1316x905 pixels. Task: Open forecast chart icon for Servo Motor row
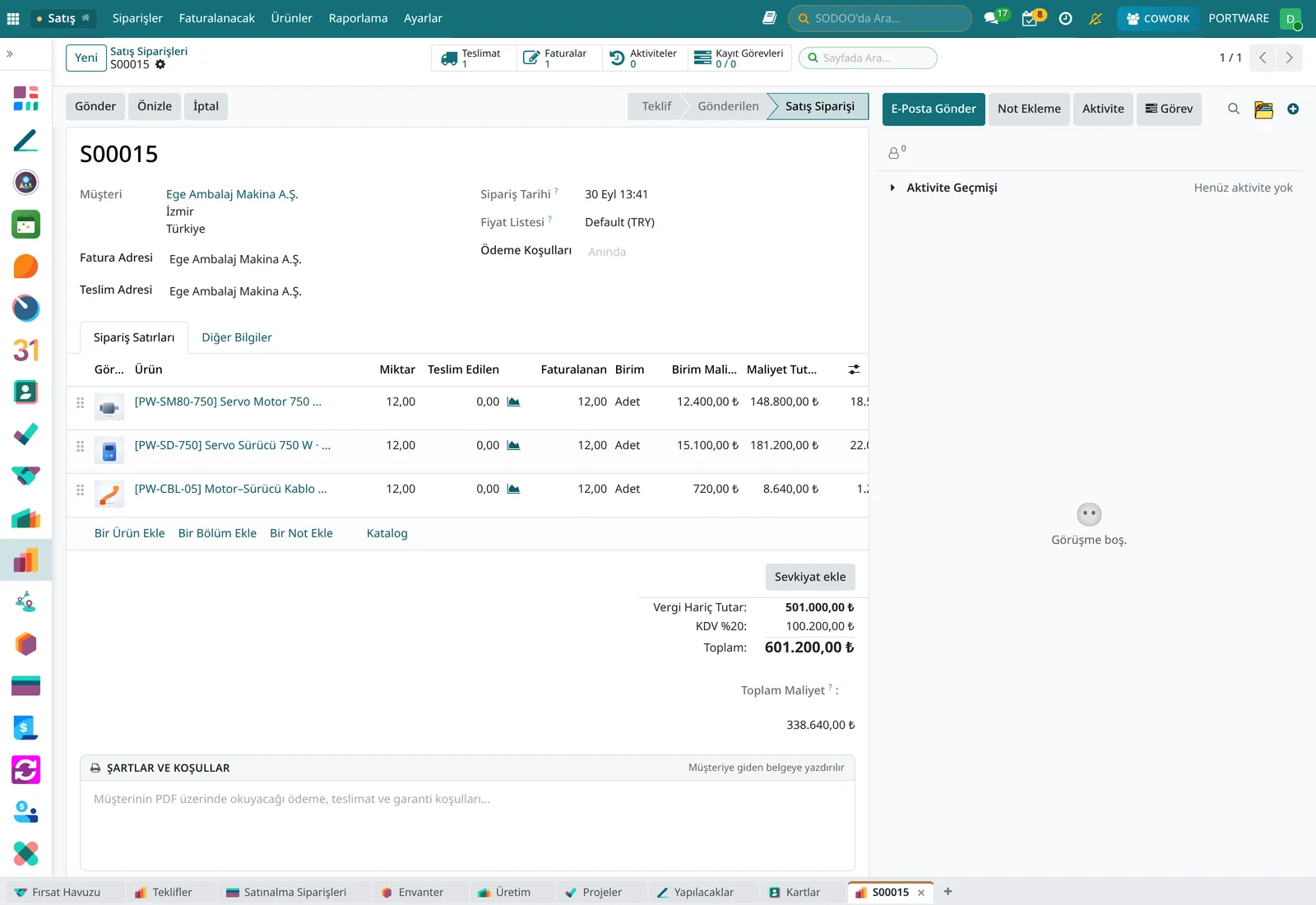pyautogui.click(x=513, y=401)
